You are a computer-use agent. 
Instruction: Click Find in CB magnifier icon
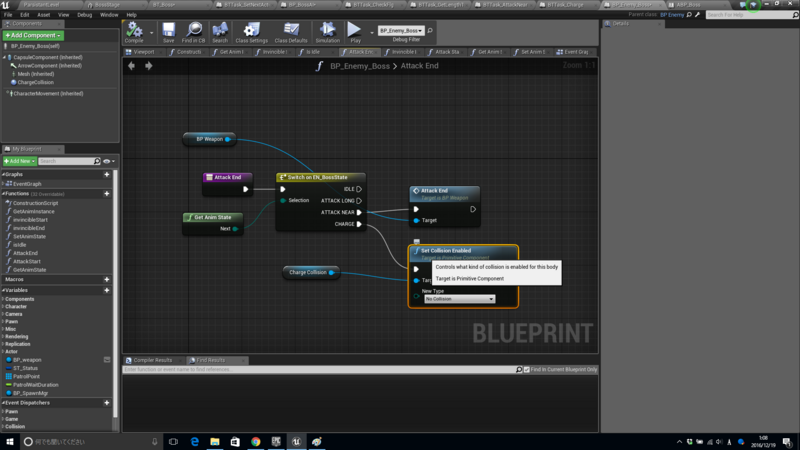[193, 32]
